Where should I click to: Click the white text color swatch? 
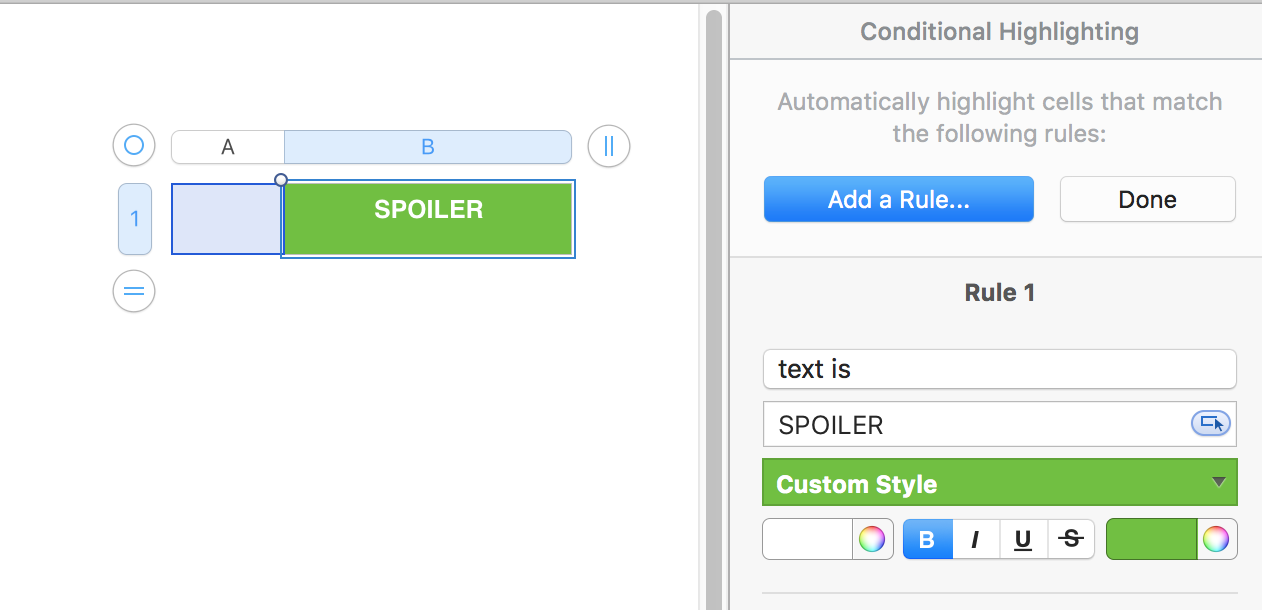[x=807, y=540]
